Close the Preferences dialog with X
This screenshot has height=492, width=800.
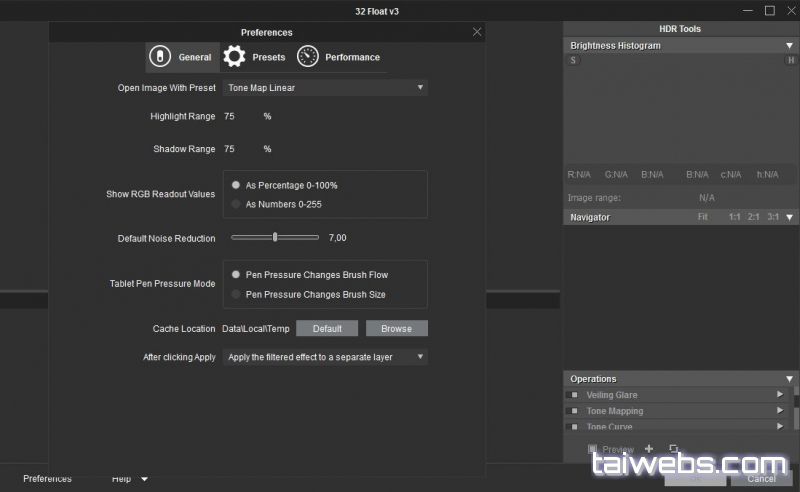477,32
